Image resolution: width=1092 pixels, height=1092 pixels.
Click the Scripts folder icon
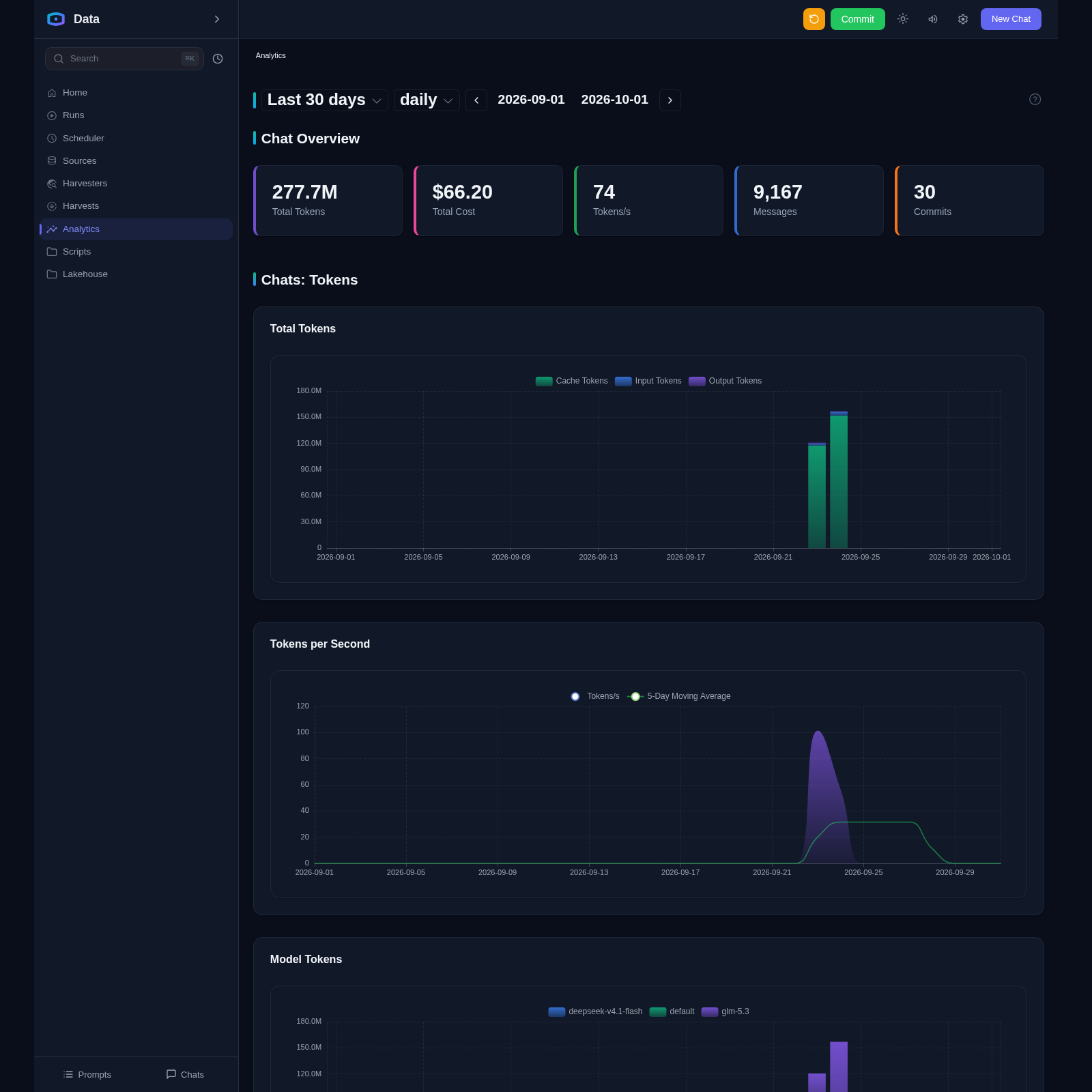(x=52, y=252)
